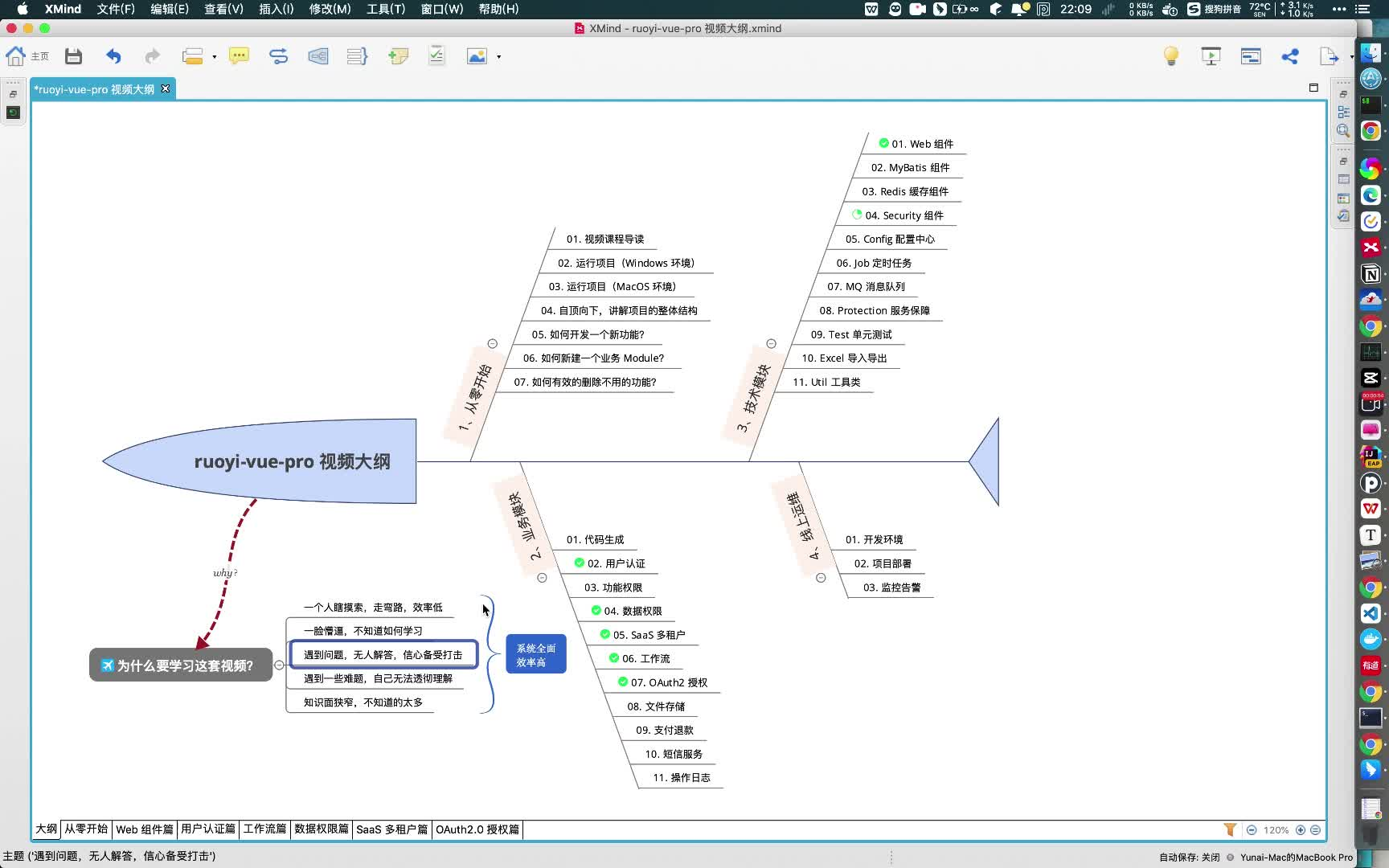Image resolution: width=1389 pixels, height=868 pixels.
Task: Collapse the 2、业务模块 branch
Action: click(542, 578)
